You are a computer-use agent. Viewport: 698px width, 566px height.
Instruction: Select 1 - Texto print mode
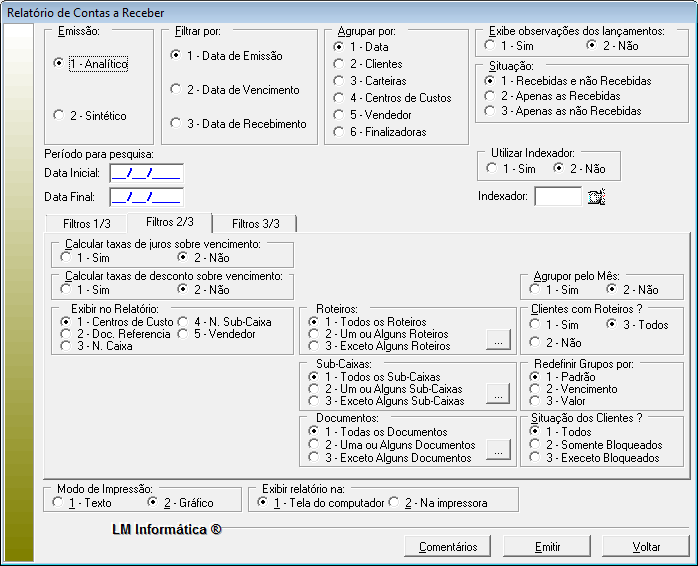tap(58, 503)
